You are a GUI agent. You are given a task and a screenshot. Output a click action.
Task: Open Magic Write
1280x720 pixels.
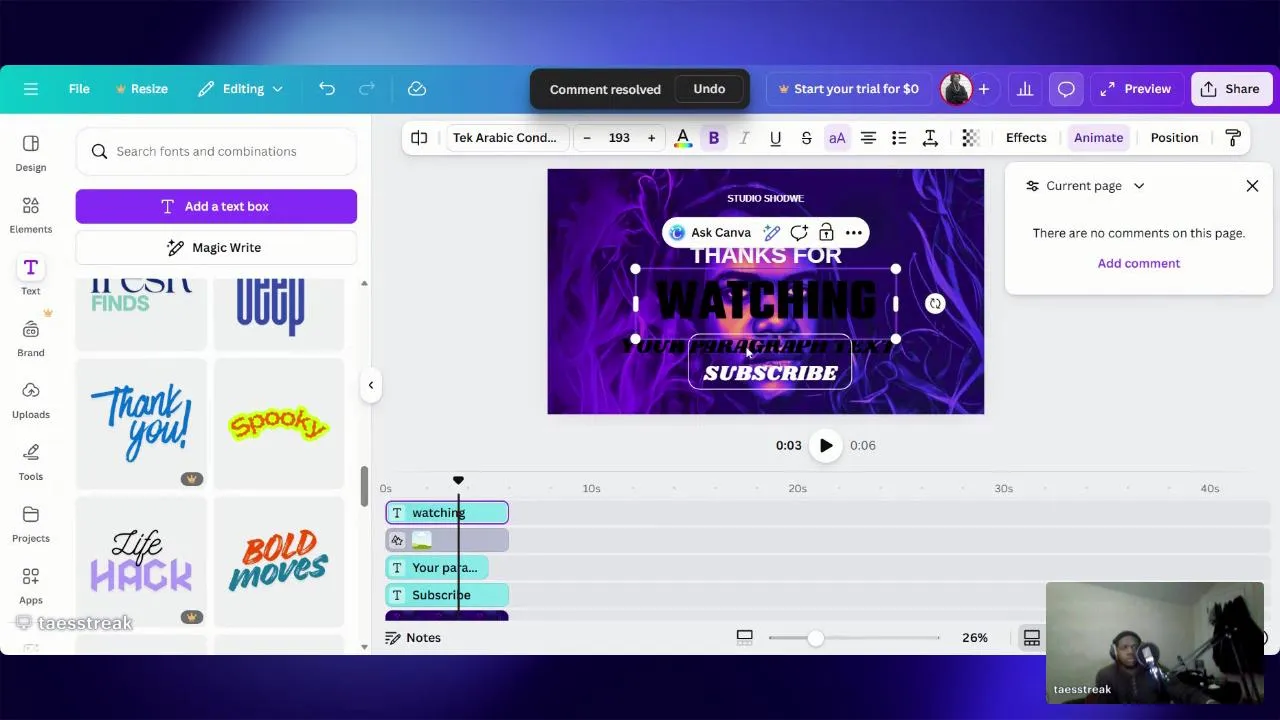tap(216, 247)
